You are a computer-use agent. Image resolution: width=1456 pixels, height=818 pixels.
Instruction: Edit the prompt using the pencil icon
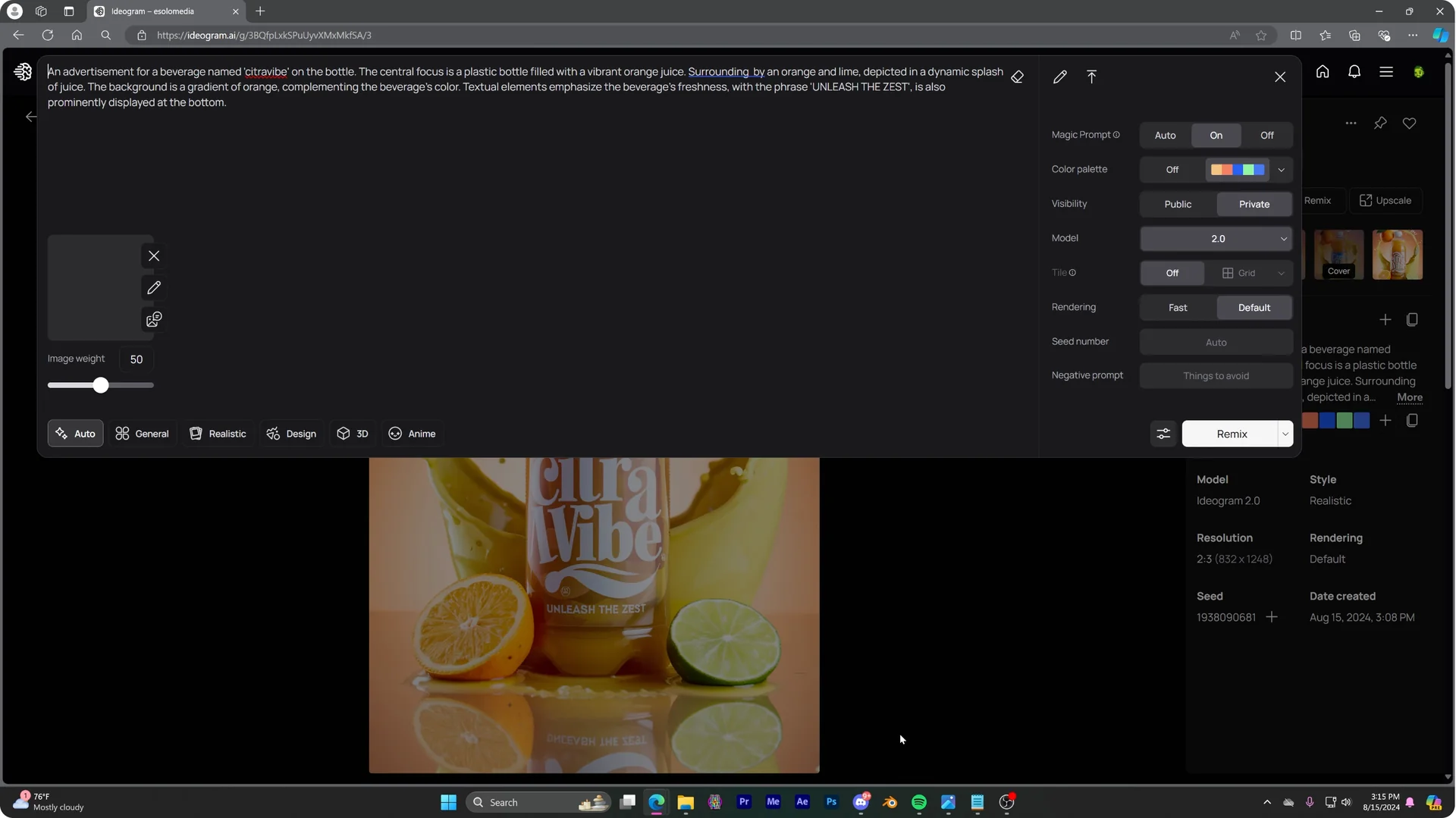(x=1059, y=77)
